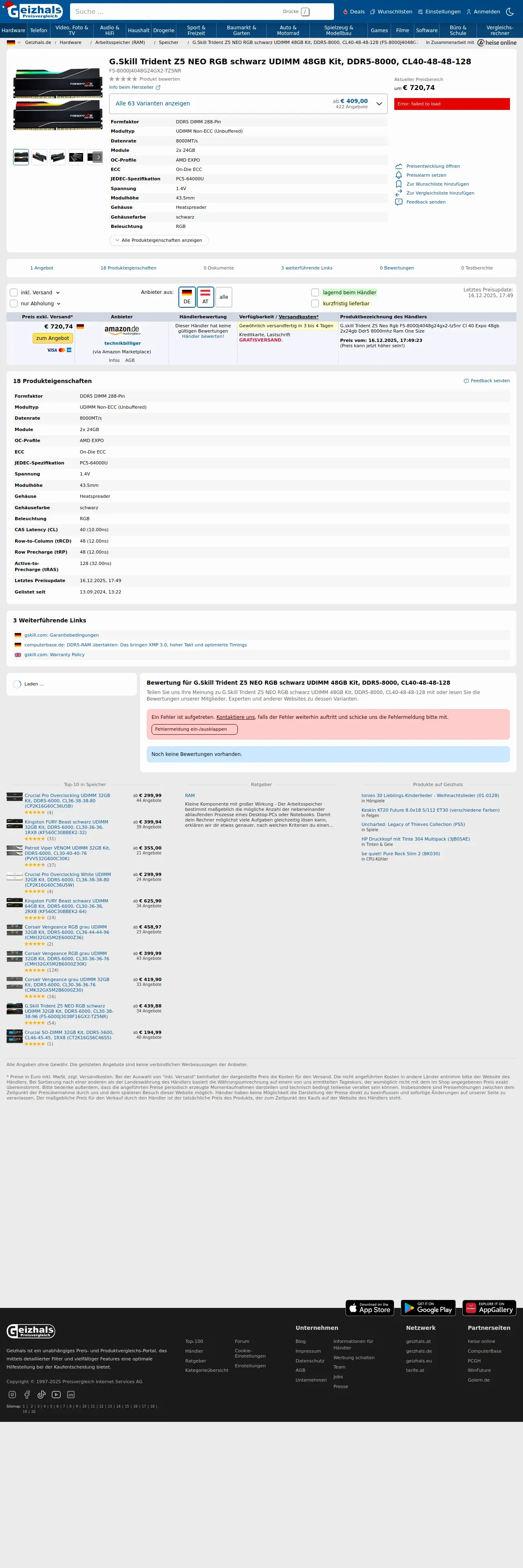523x1568 pixels.
Task: Open Wunschlisten in the header
Action: pos(391,11)
